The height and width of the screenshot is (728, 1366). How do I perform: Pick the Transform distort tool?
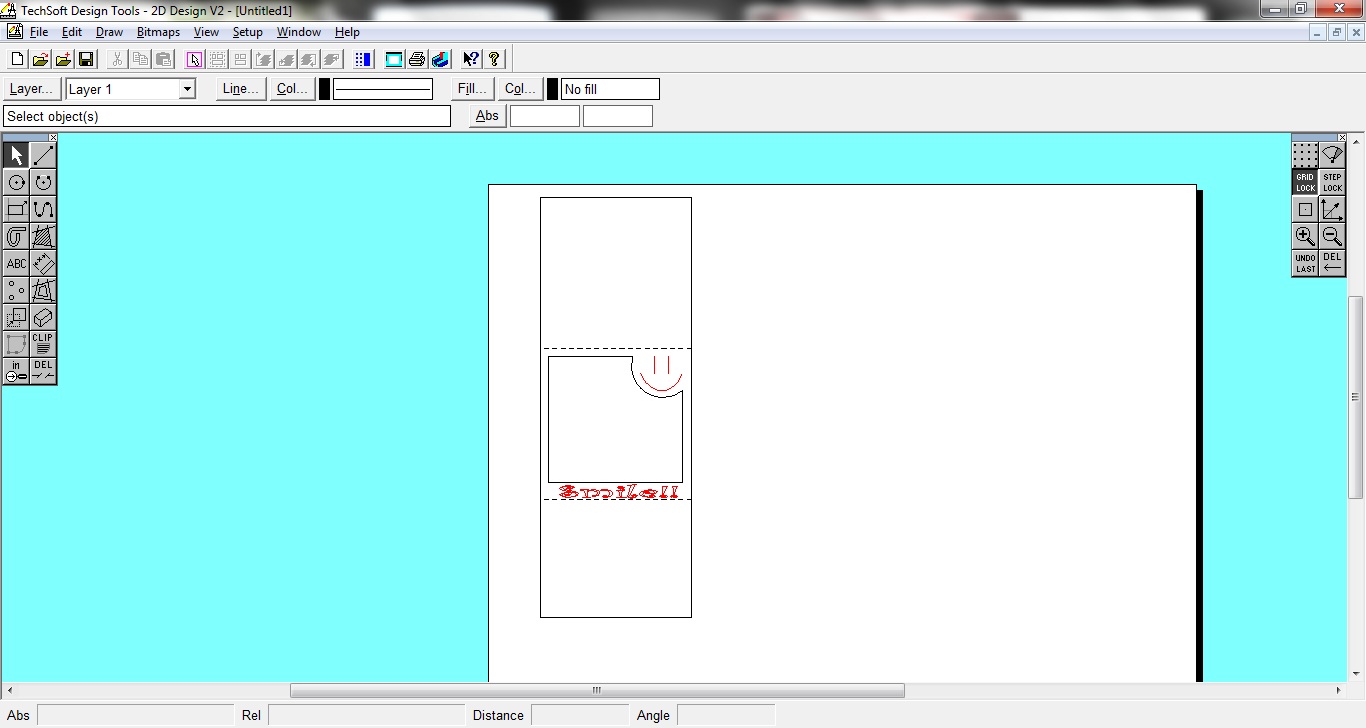pyautogui.click(x=43, y=290)
